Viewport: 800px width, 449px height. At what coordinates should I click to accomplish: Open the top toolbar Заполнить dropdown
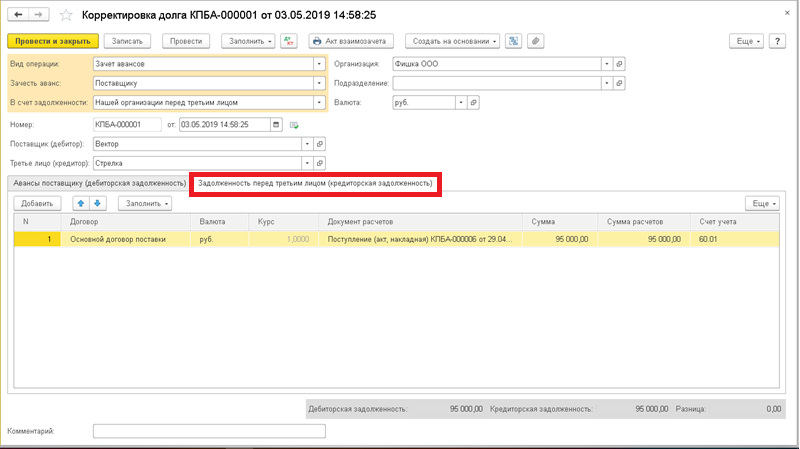(248, 41)
